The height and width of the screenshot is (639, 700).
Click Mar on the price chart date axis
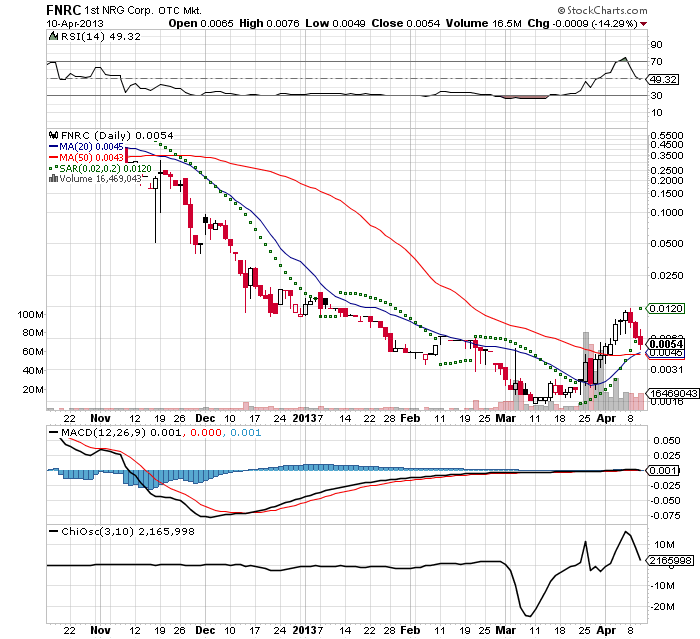tap(506, 418)
